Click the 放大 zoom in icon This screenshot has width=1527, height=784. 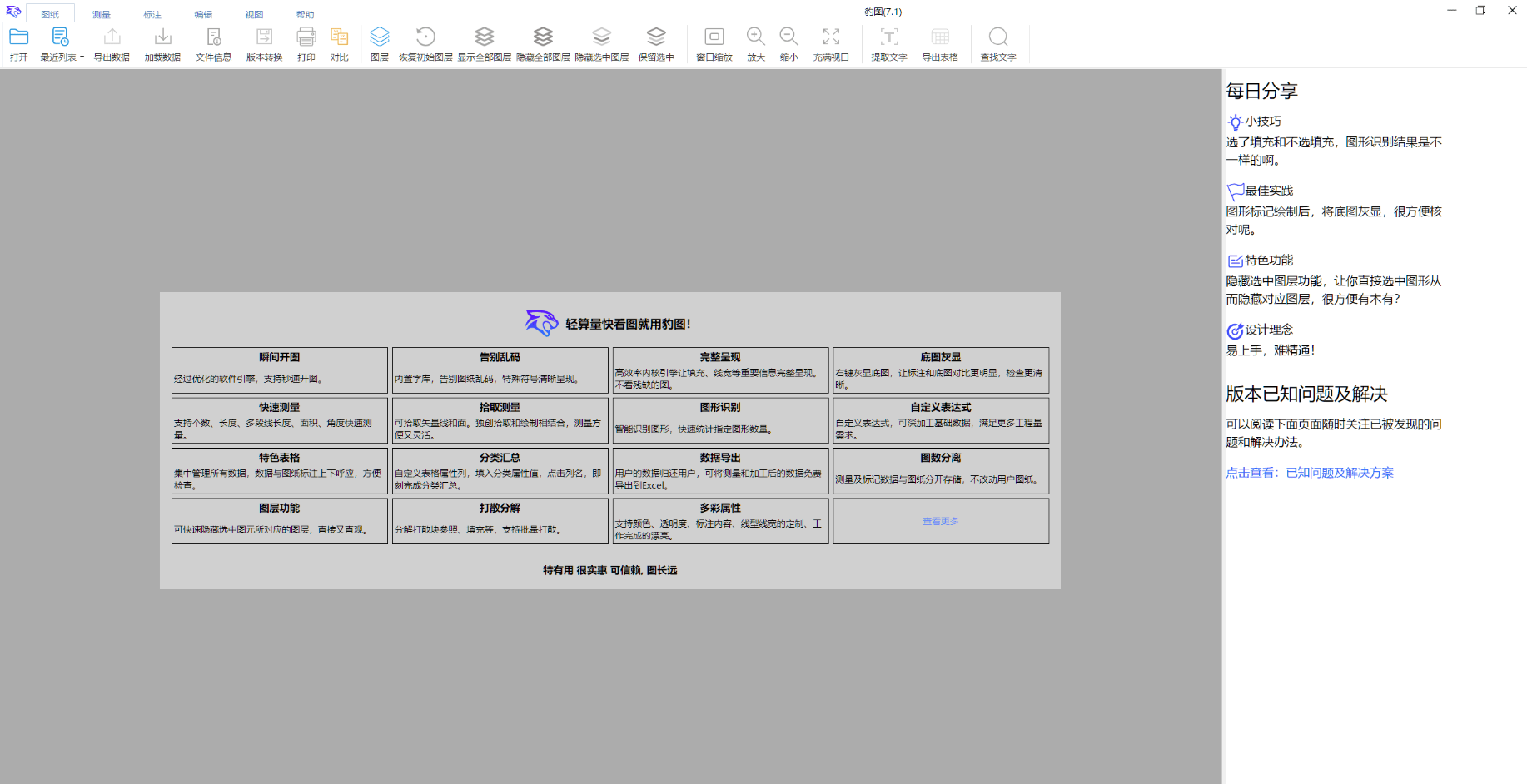click(756, 37)
